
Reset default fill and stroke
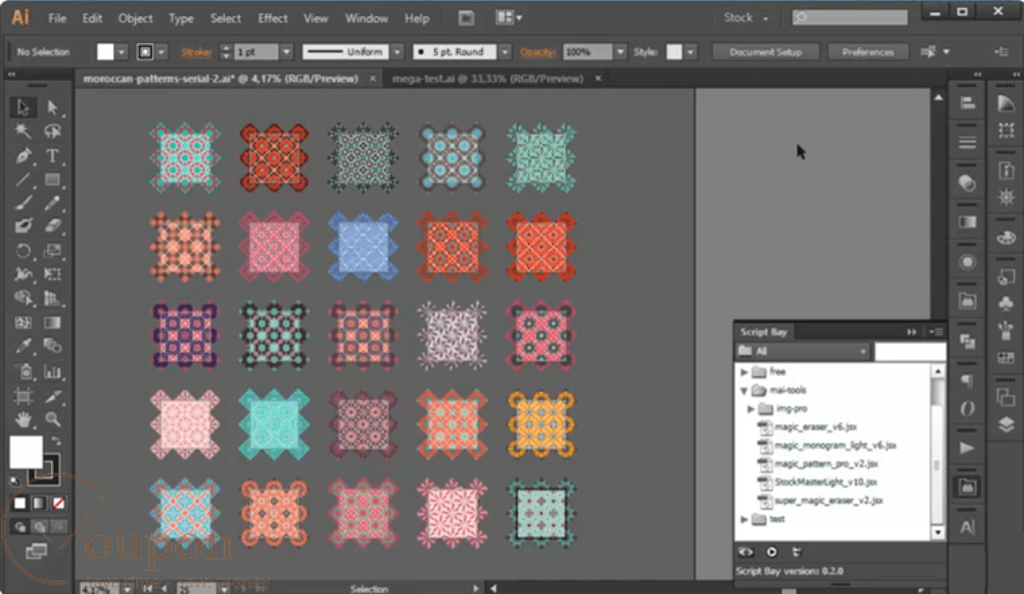15,481
